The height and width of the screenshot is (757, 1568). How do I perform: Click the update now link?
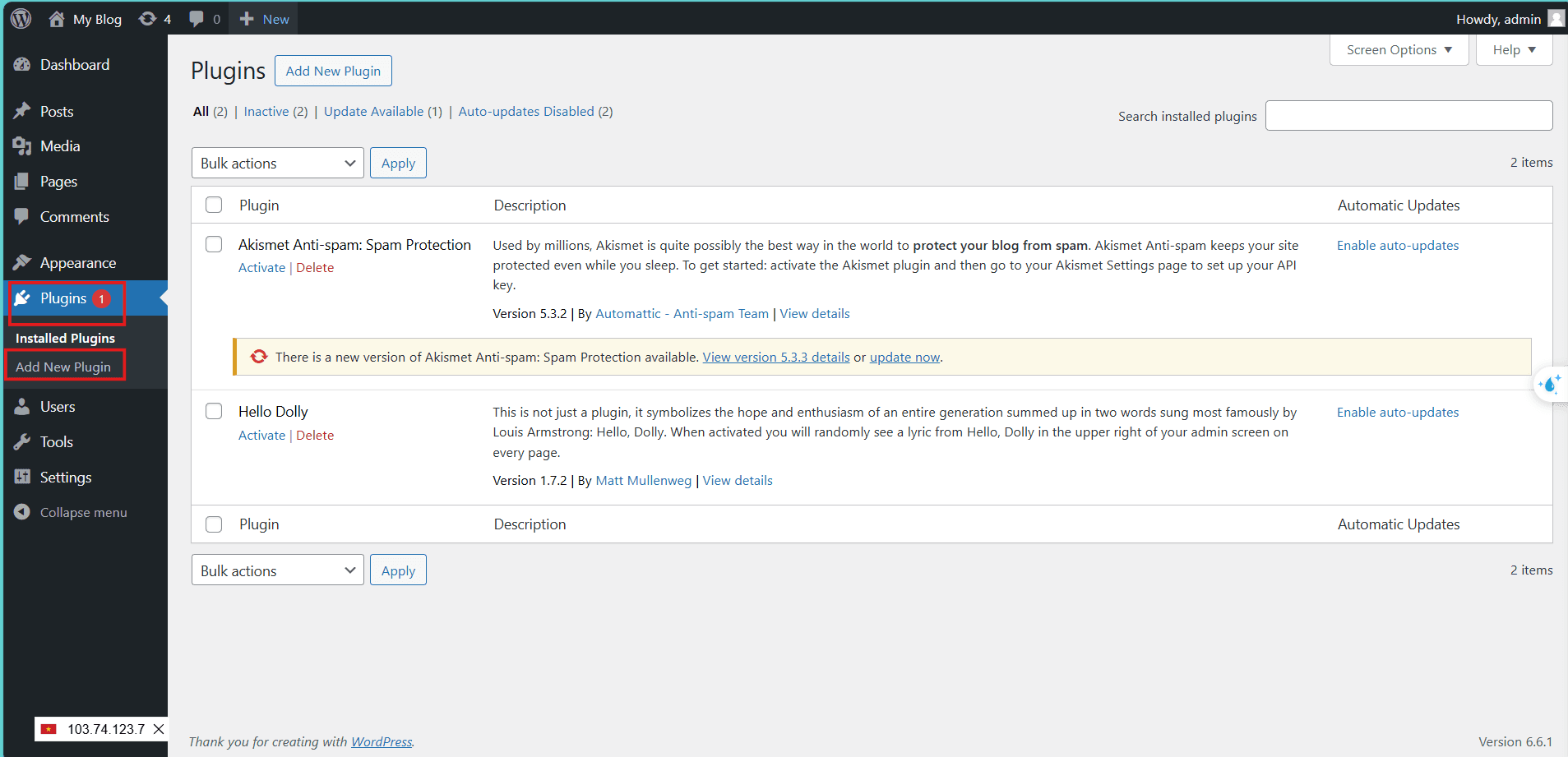click(904, 358)
